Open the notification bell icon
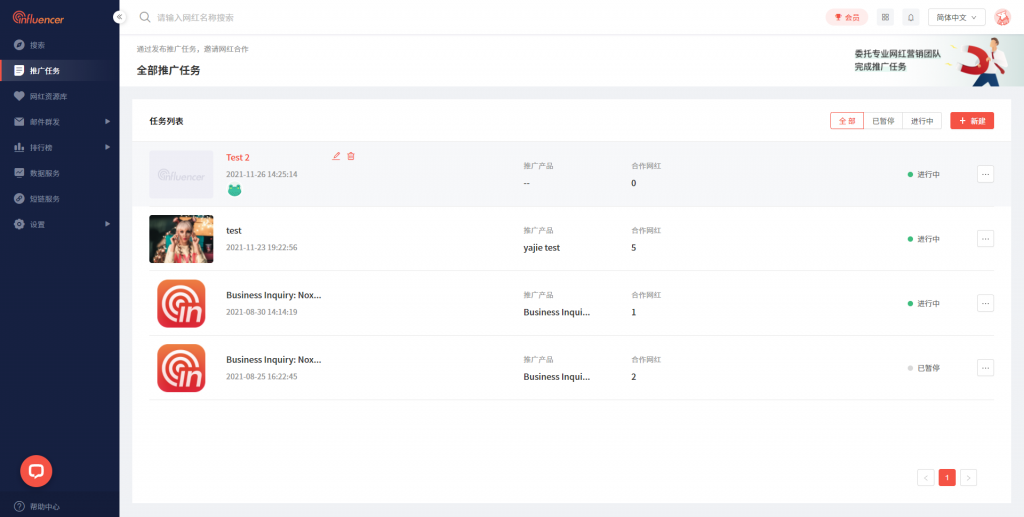This screenshot has height=517, width=1024. 910,17
